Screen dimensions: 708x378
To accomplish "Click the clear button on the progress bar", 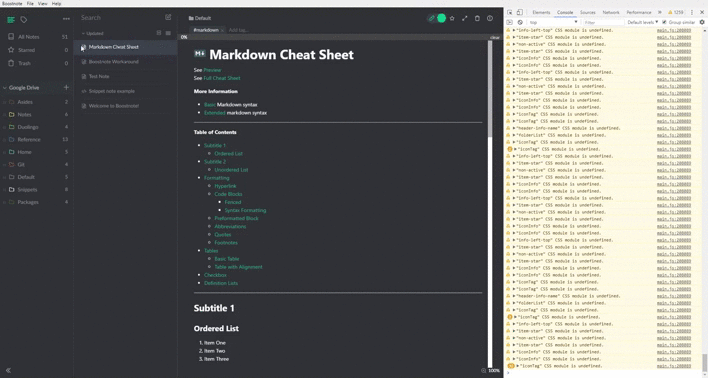I will [x=495, y=37].
